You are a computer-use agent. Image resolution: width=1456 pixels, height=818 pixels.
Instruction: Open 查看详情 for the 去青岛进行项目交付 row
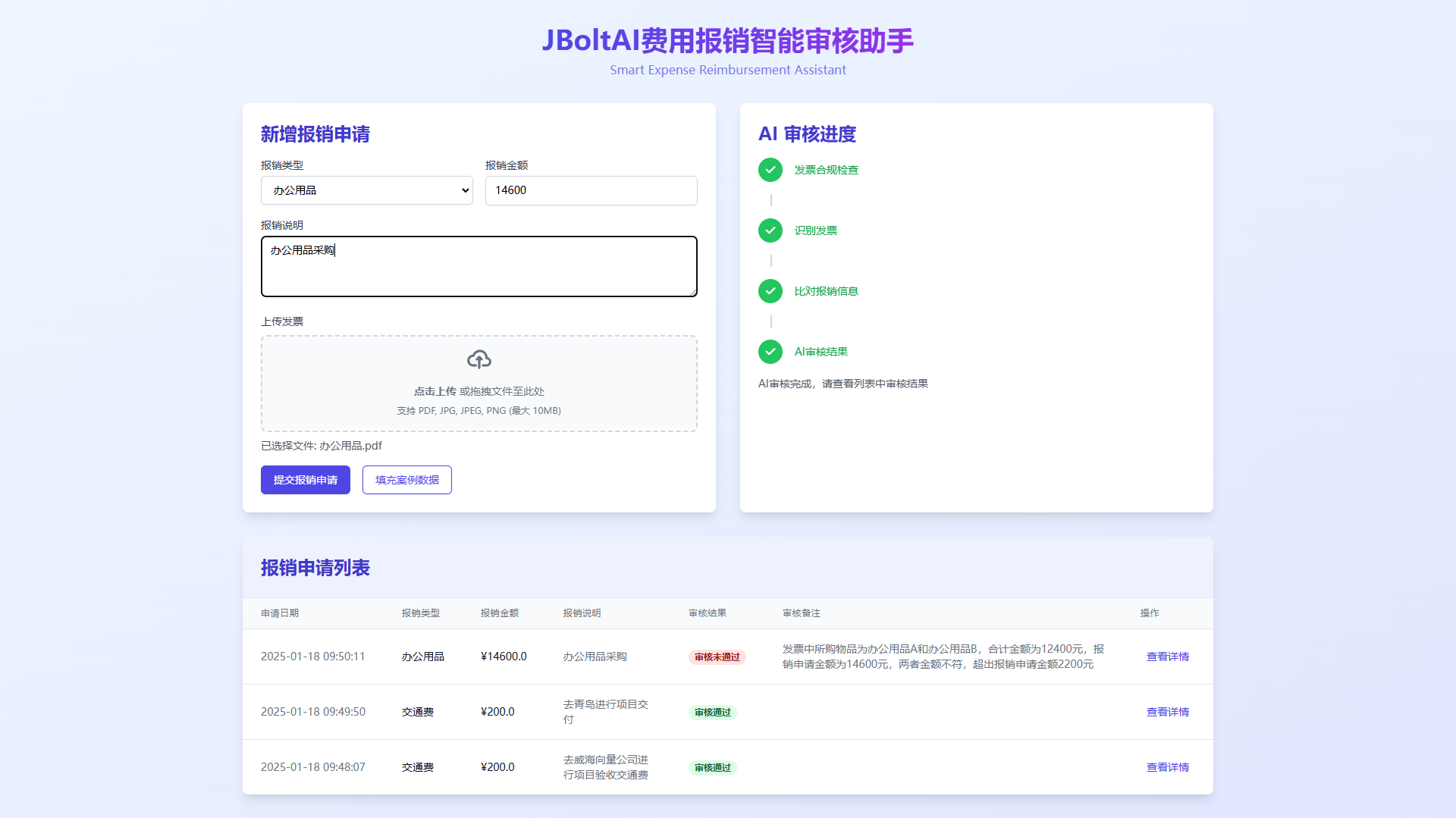point(1168,712)
